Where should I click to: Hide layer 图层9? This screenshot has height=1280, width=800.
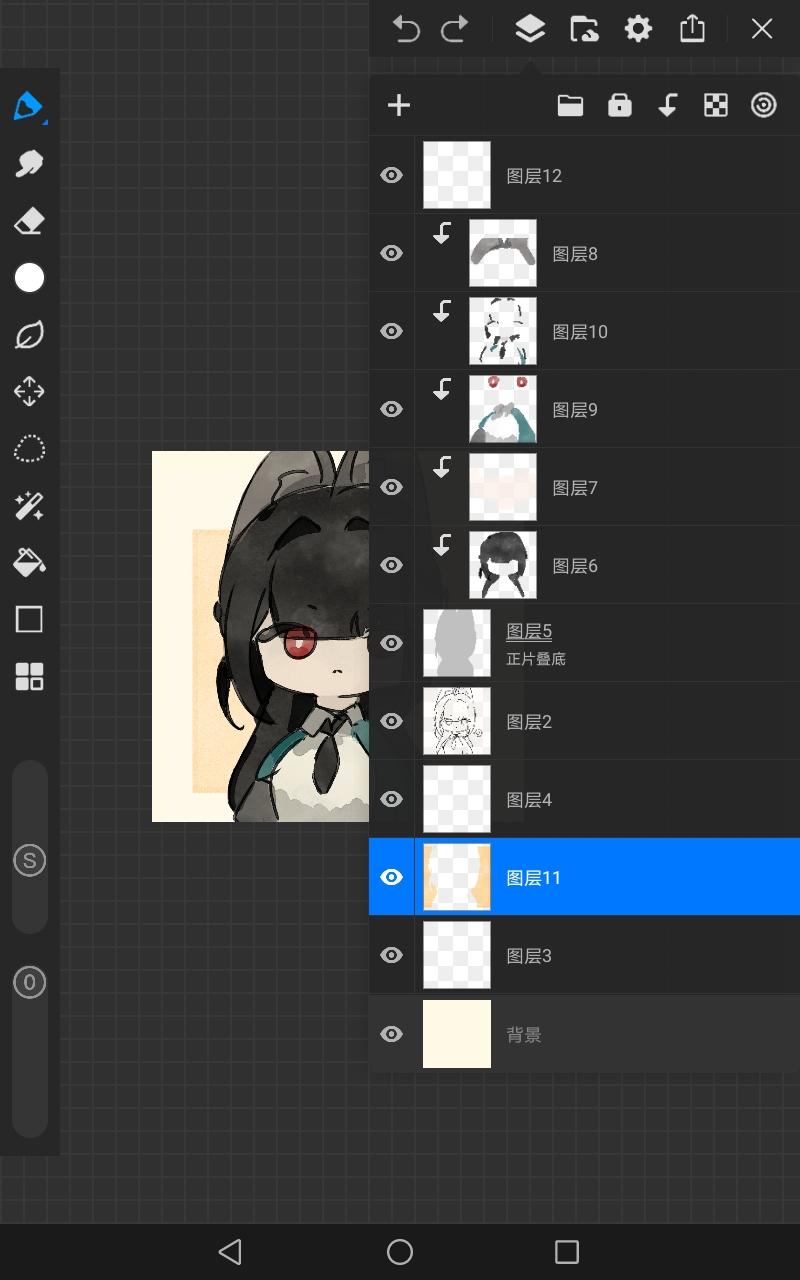coord(392,410)
